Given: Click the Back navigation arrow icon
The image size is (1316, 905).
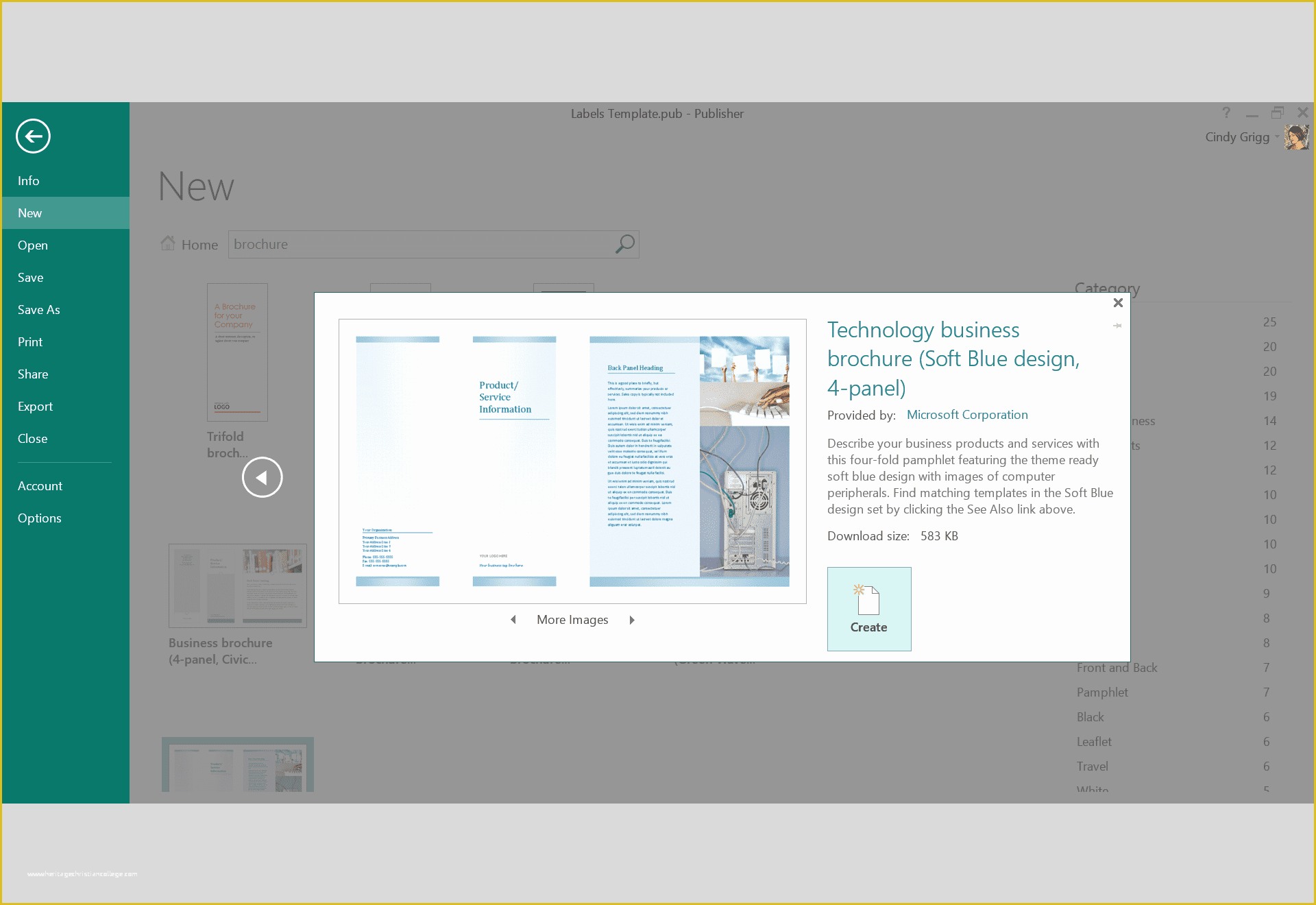Looking at the screenshot, I should 33,136.
